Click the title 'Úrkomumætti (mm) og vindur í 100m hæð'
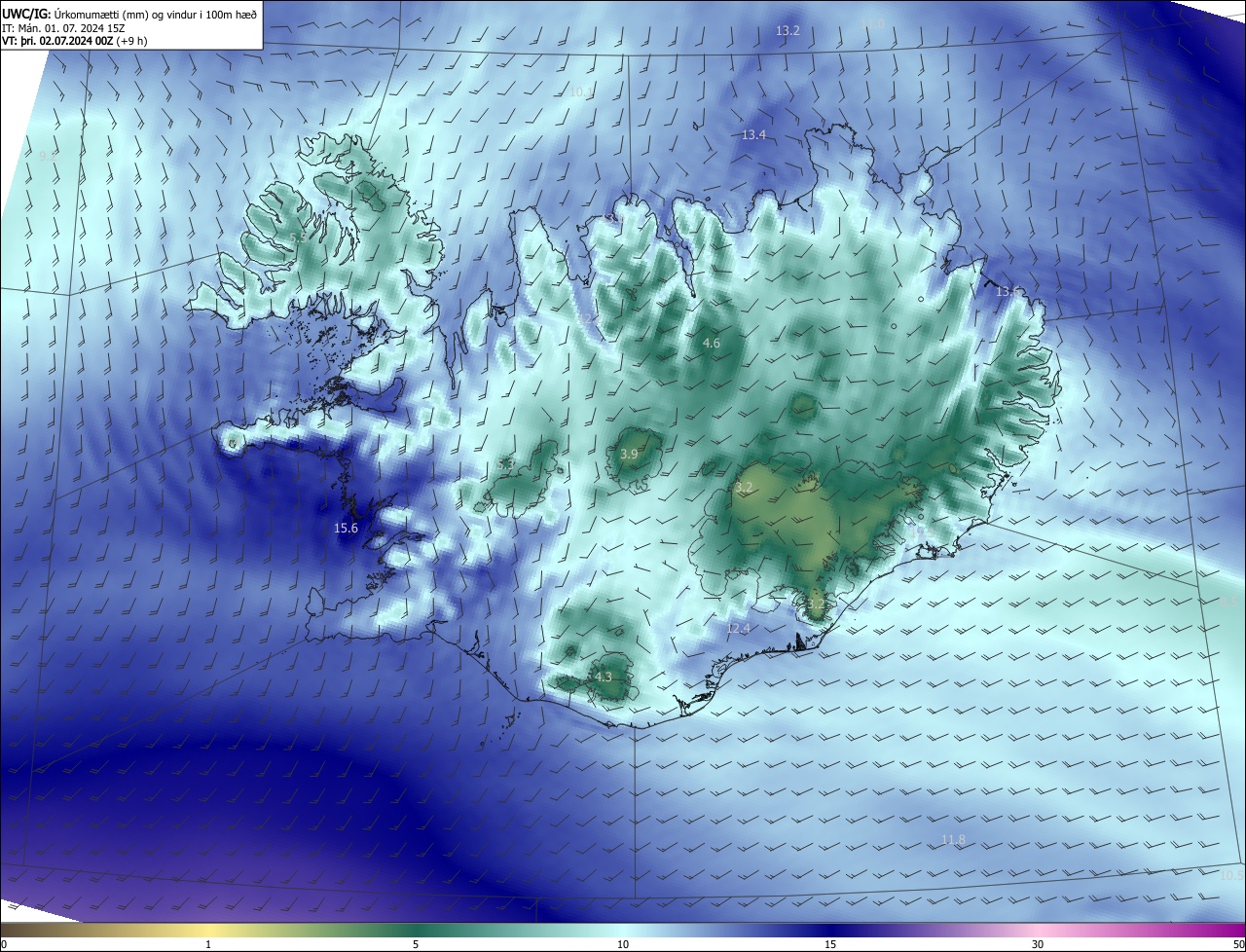 click(x=156, y=14)
